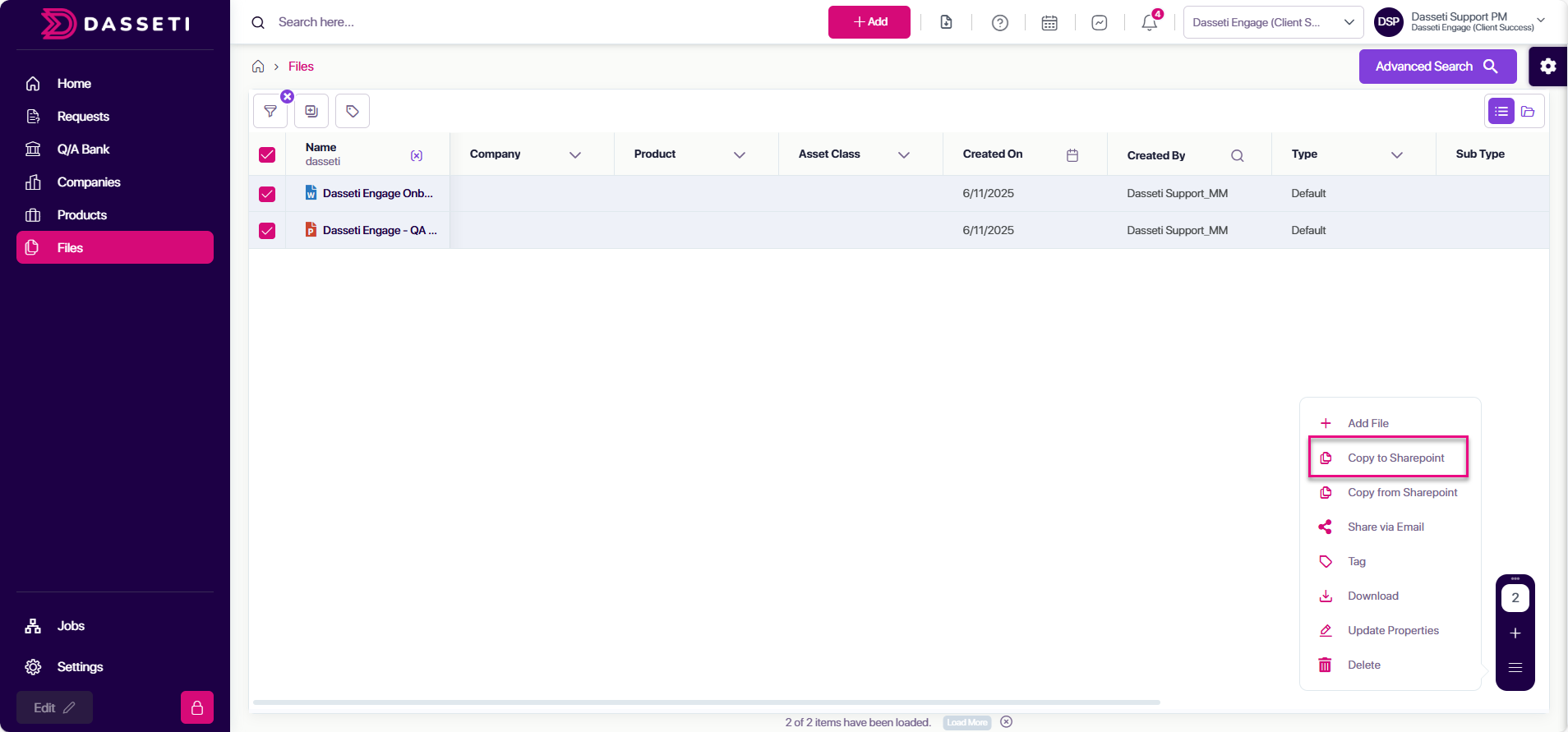Expand the Type column filter dropdown
Screen dimensions: 1568x732
pyautogui.click(x=1397, y=154)
